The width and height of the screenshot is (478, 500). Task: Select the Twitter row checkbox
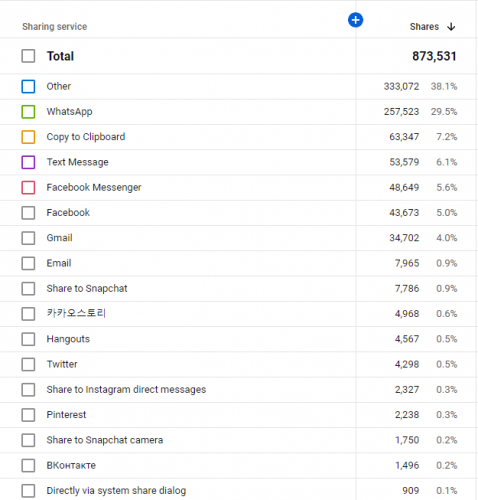coord(28,364)
